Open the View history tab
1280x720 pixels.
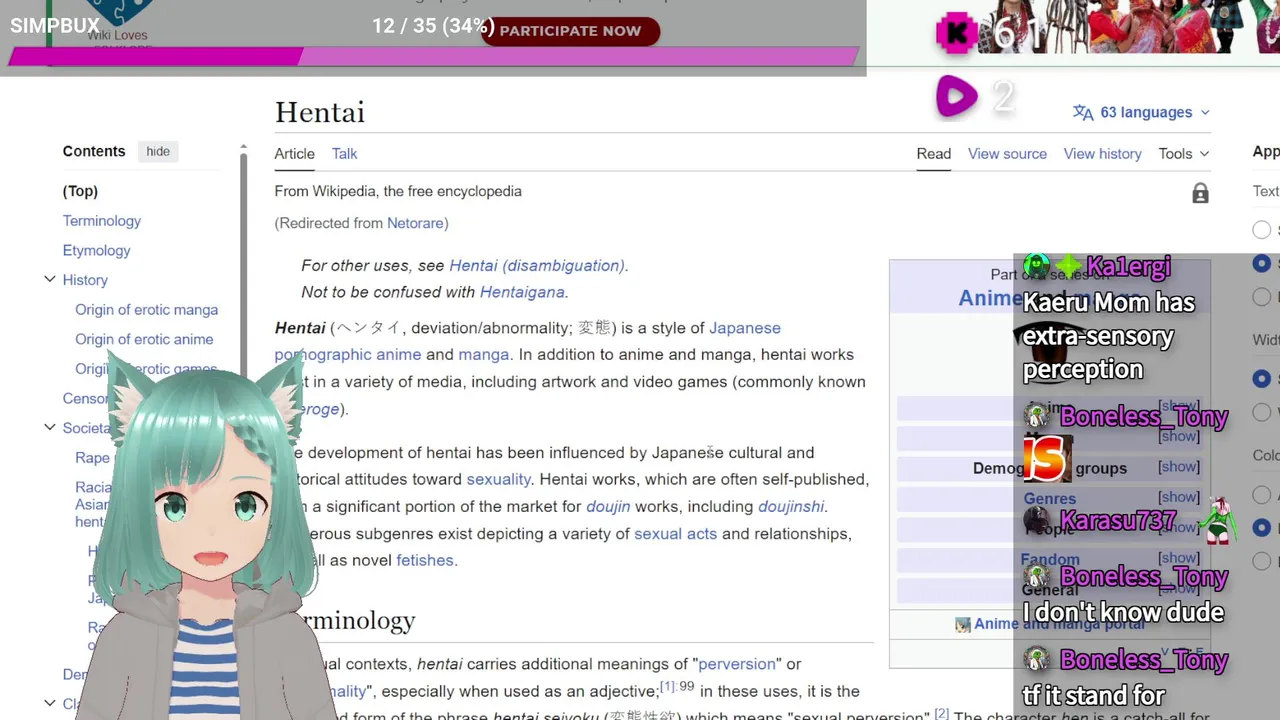pos(1102,153)
